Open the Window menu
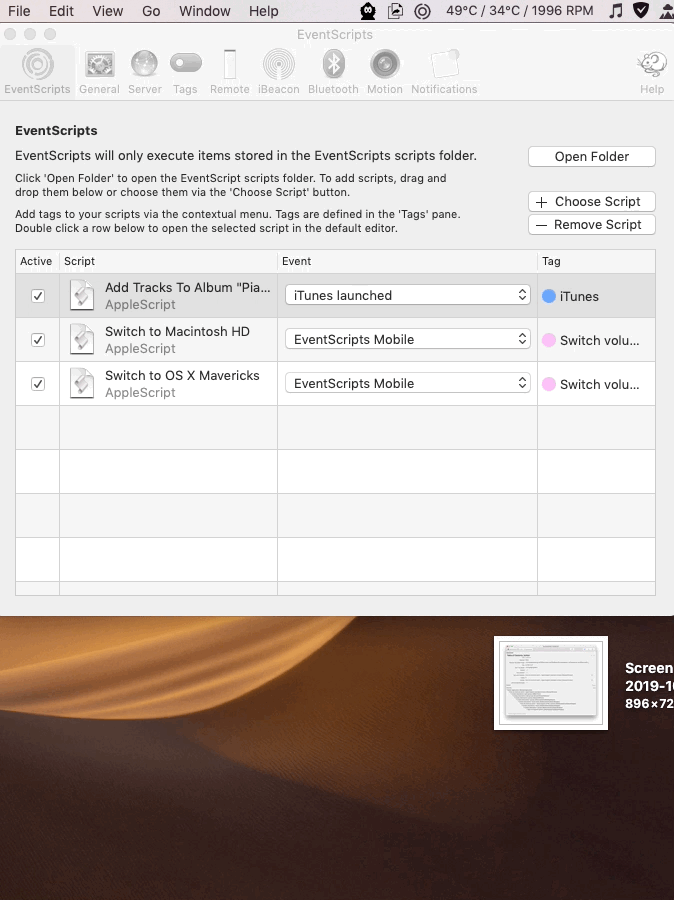The image size is (674, 900). 204,11
